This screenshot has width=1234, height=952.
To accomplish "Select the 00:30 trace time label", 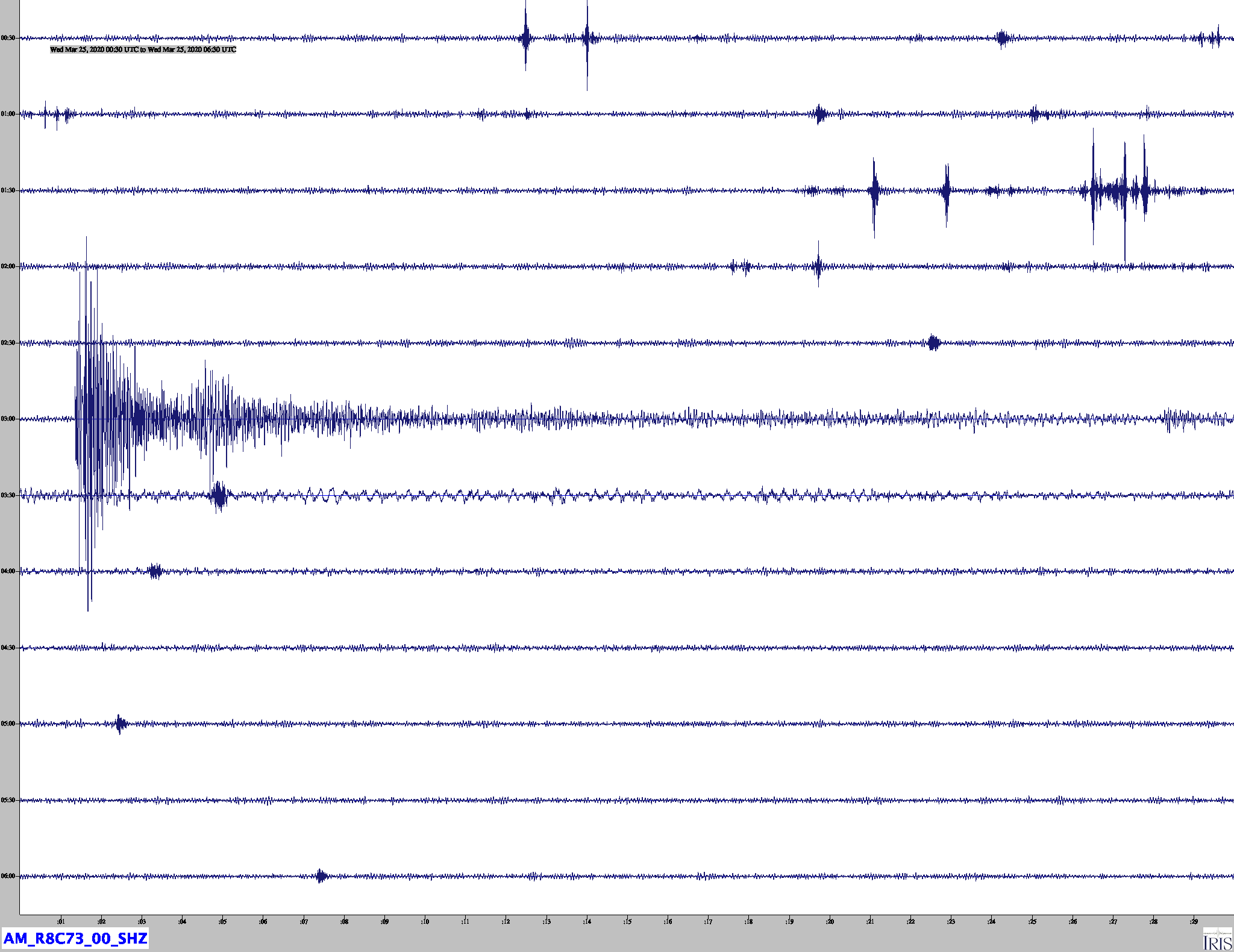I will pyautogui.click(x=8, y=38).
